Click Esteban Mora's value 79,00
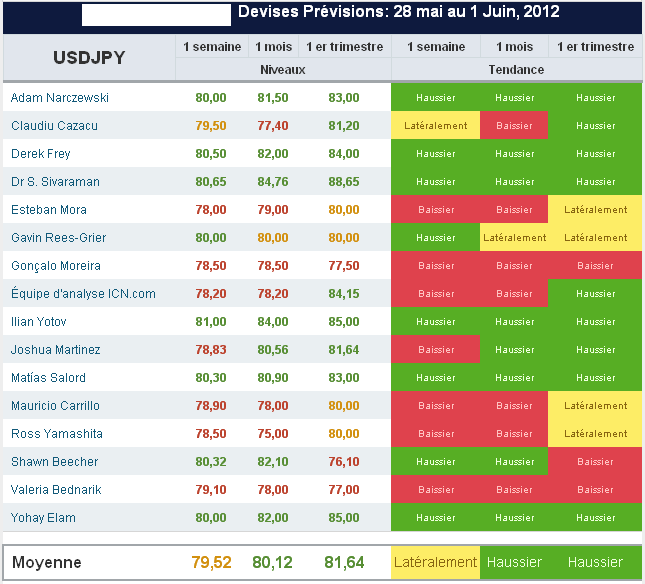Screen dimensions: 645x584 coord(273,210)
